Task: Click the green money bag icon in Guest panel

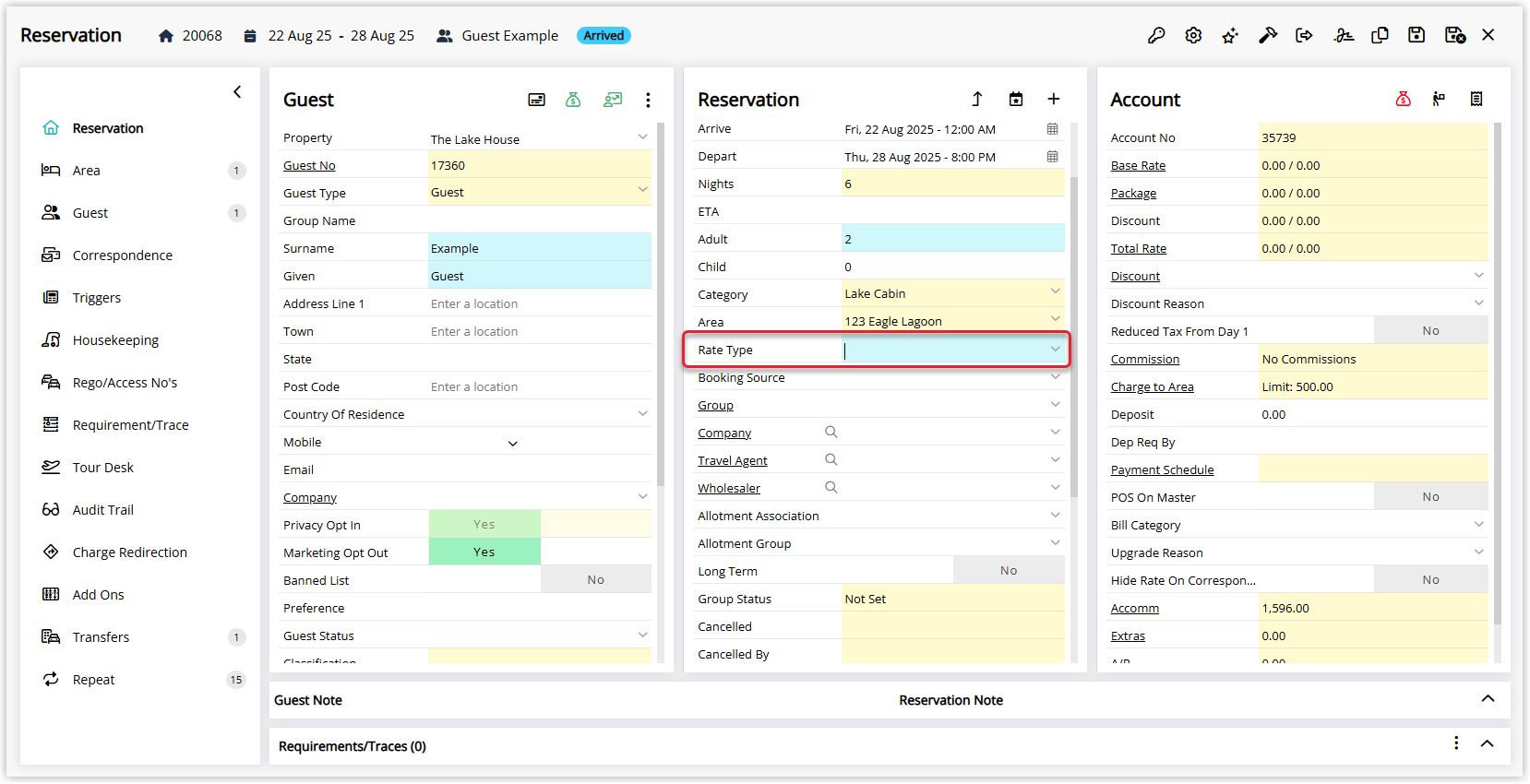Action: [573, 100]
